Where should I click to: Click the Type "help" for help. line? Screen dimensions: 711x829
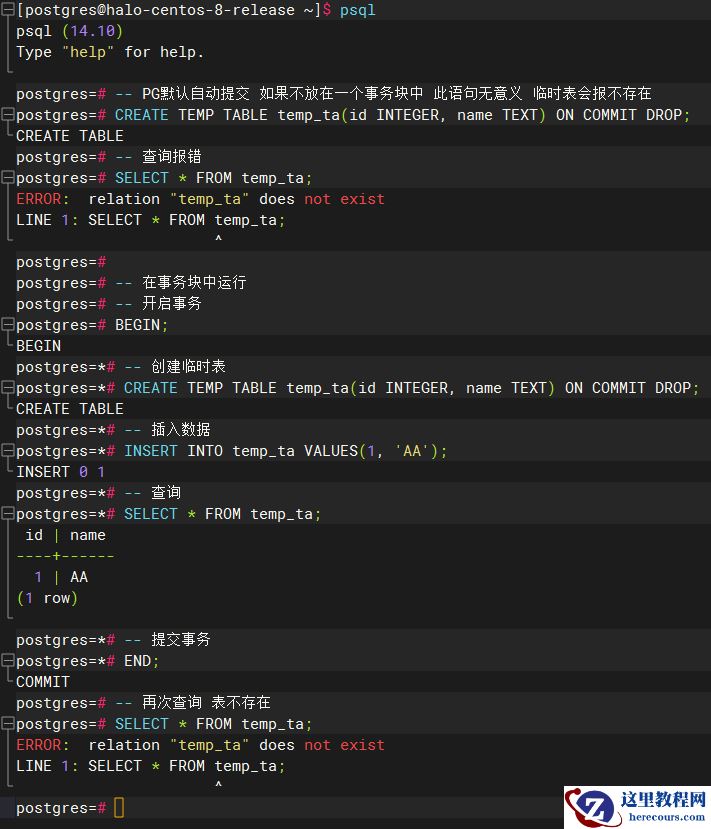[110, 52]
